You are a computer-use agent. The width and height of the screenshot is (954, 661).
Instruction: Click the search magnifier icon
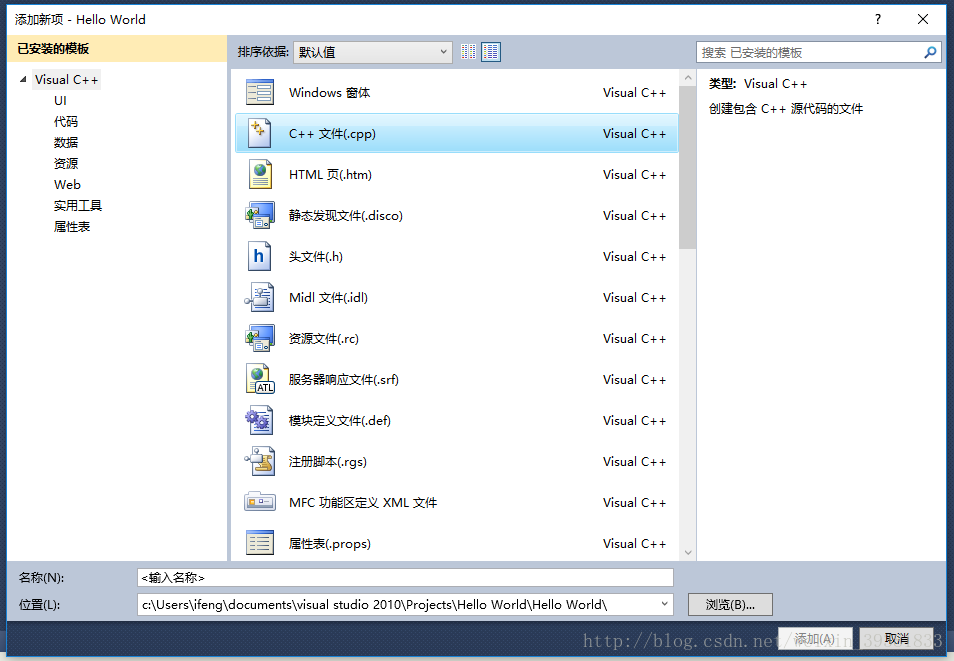click(930, 52)
